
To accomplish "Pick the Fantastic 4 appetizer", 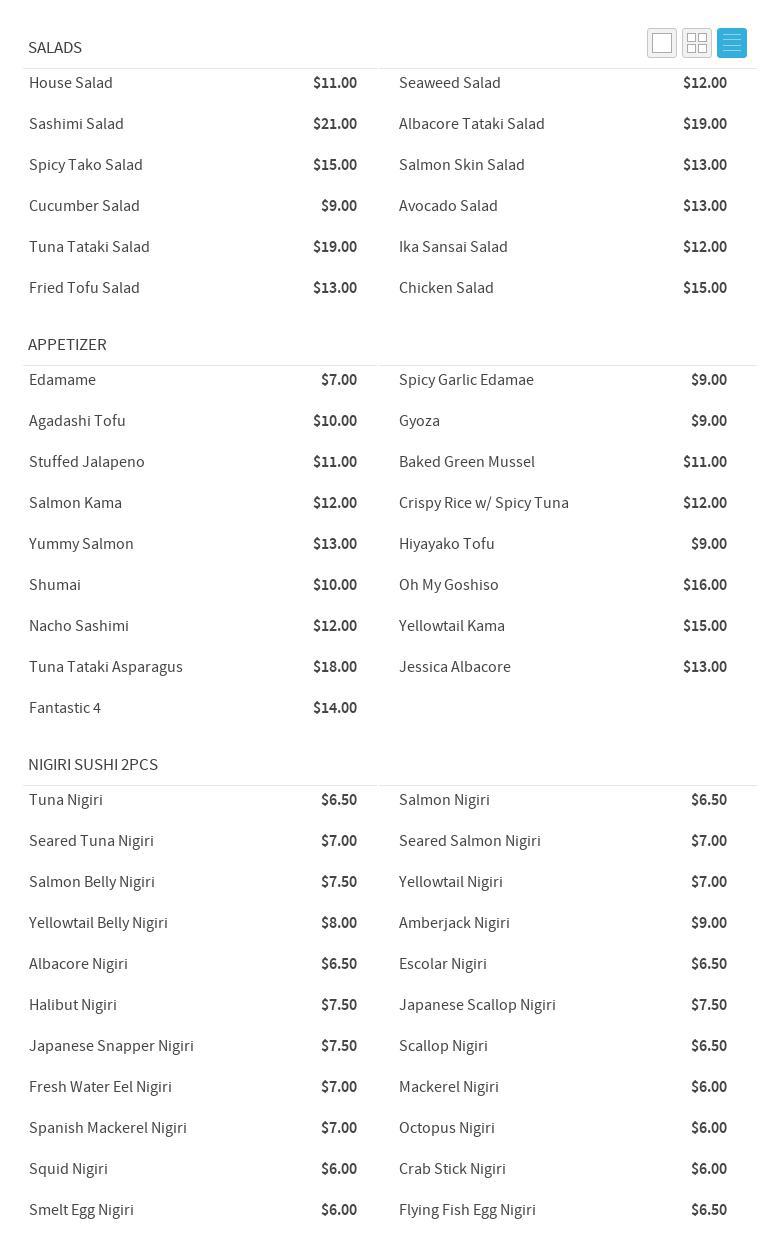I will click(x=65, y=708).
